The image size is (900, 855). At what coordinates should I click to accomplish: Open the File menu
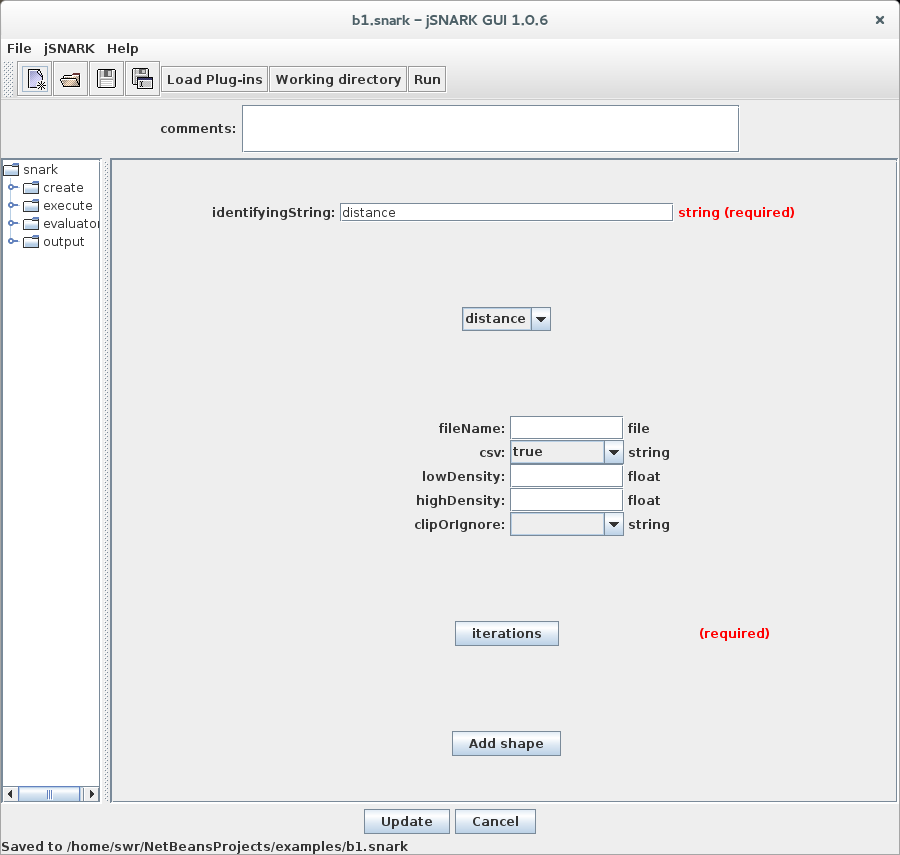19,49
